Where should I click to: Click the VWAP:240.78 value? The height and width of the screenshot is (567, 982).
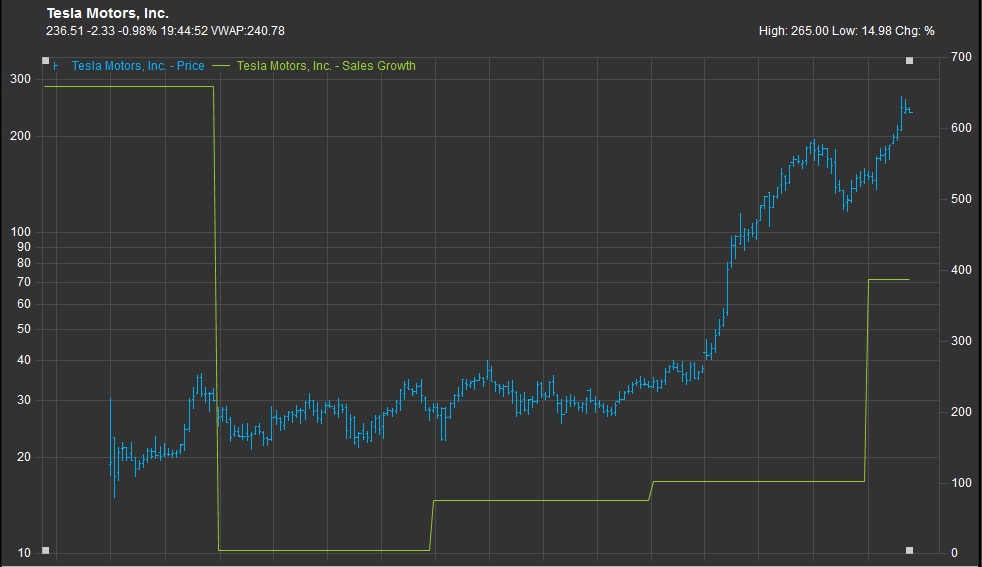(247, 31)
